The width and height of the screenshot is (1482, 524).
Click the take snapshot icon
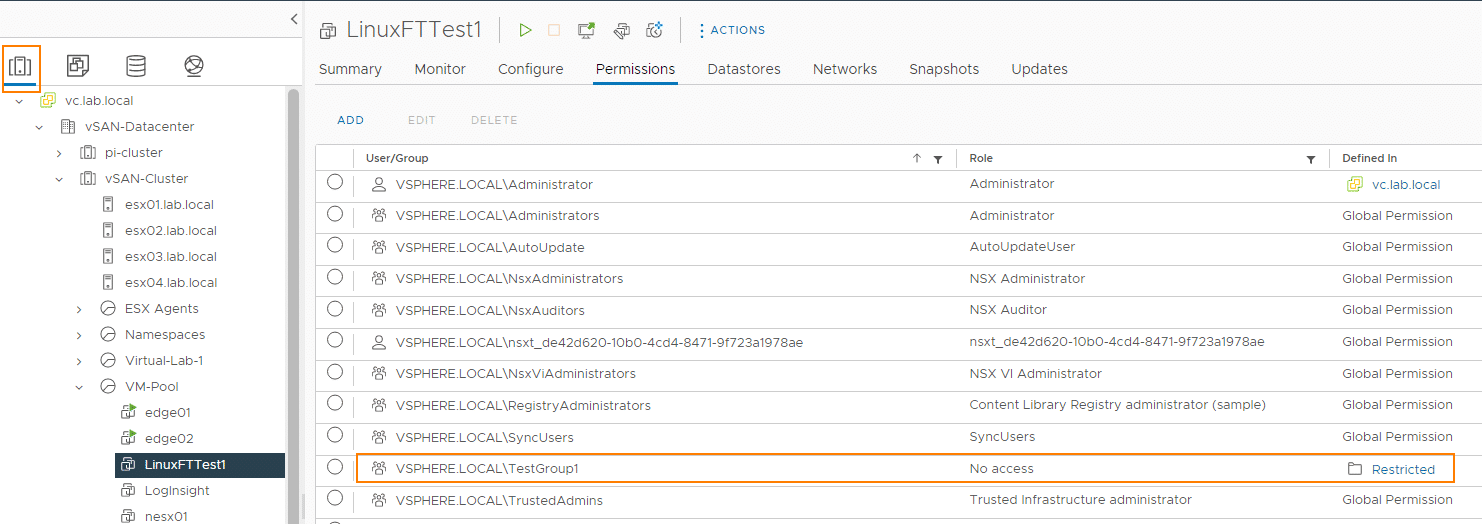[x=655, y=30]
